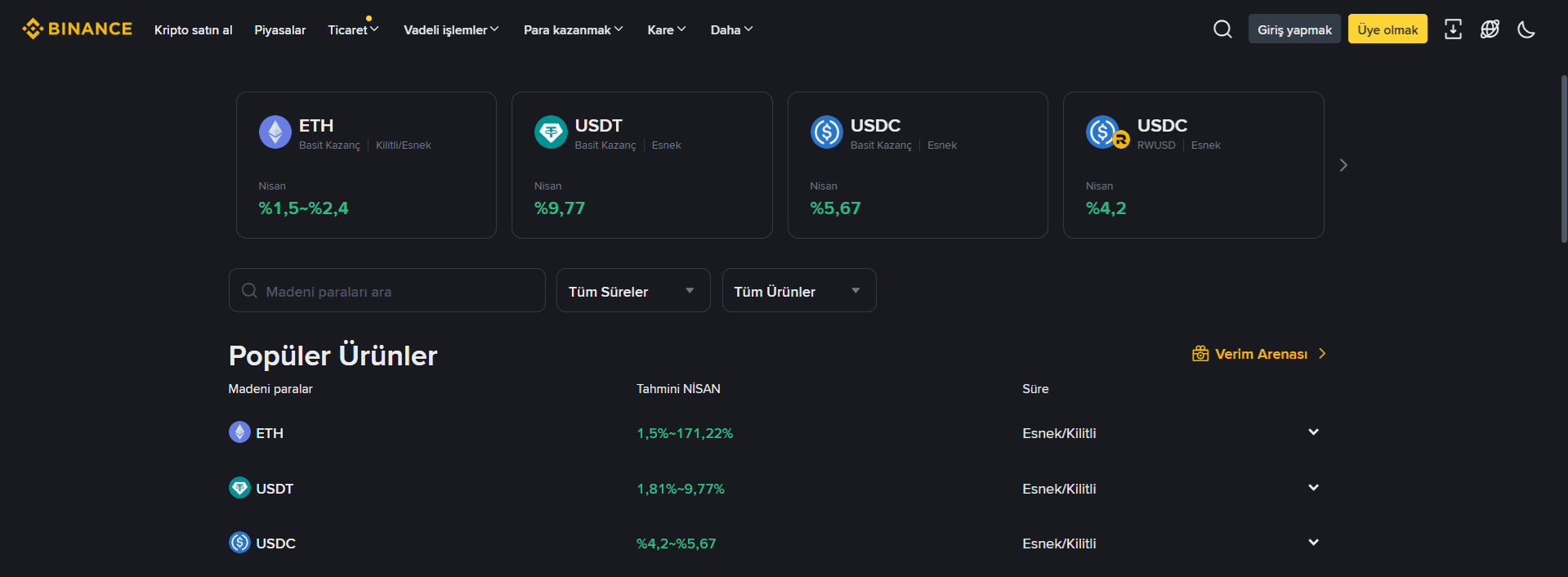Screen dimensions: 1568x577
Task: Expand the ETH product row
Action: click(x=1313, y=432)
